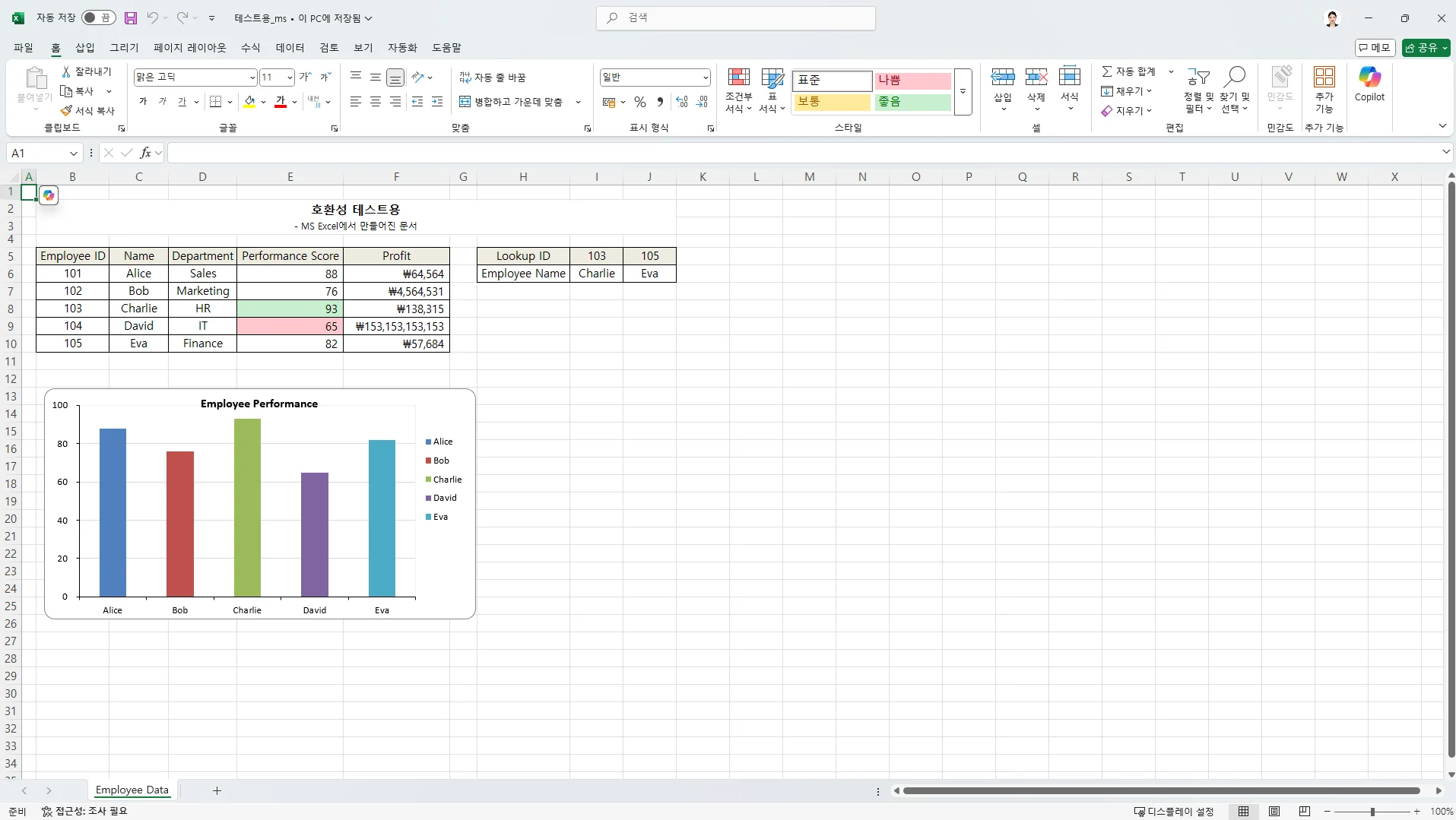Select the Find & Select (찾기 및 선택) icon
This screenshot has width=1456, height=820.
coord(1236,90)
